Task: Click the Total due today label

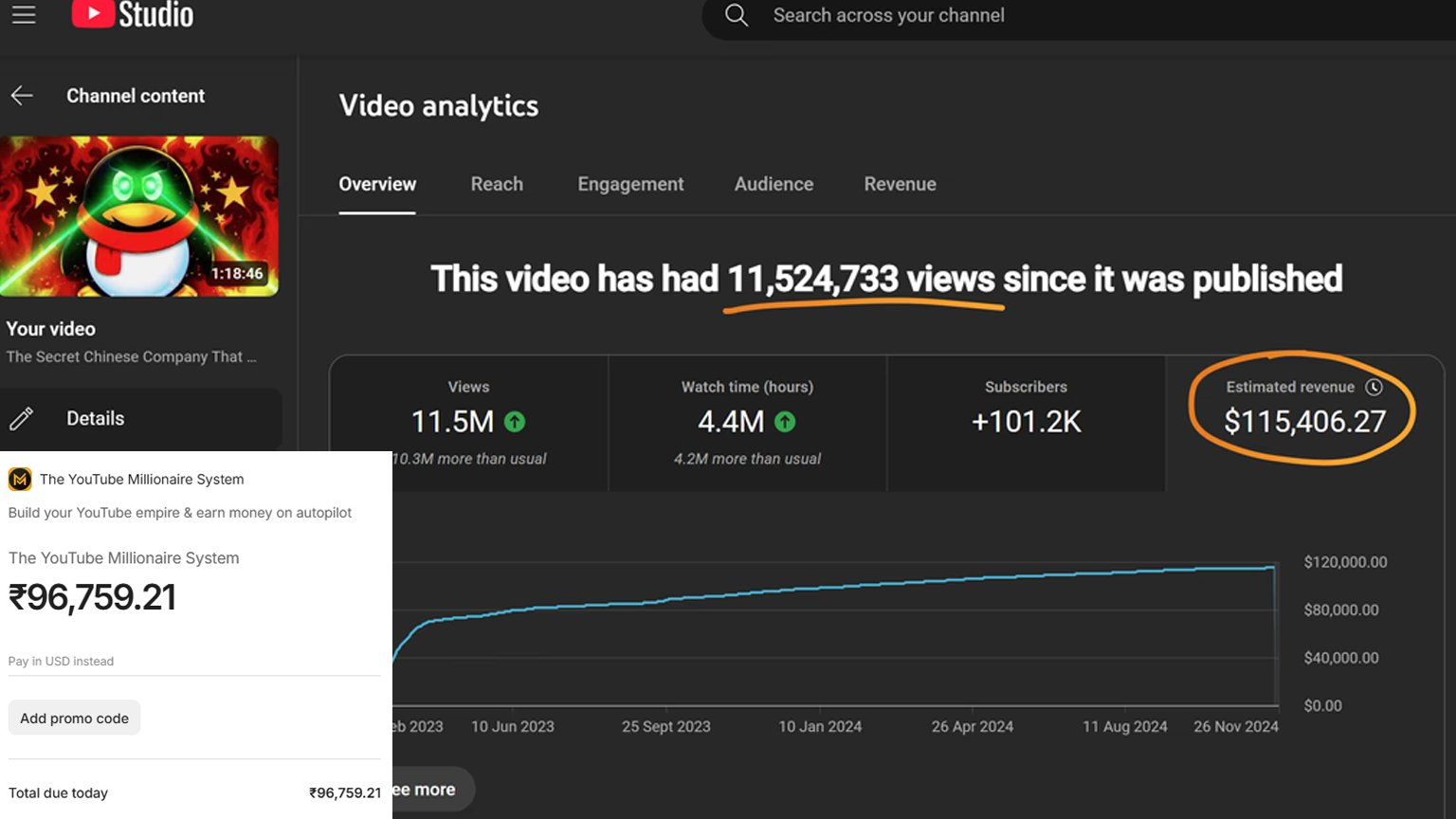Action: click(58, 792)
